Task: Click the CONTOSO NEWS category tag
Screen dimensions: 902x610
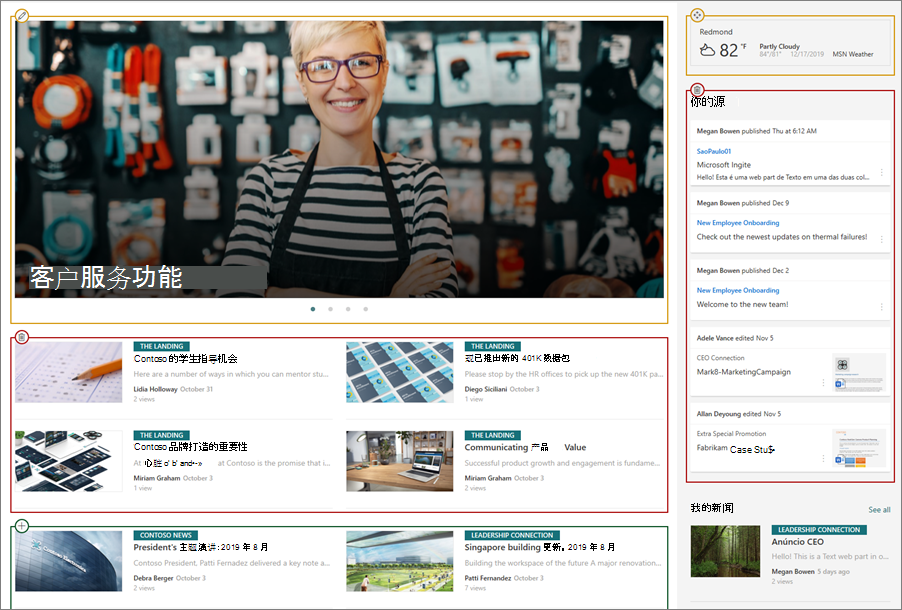Action: (166, 535)
